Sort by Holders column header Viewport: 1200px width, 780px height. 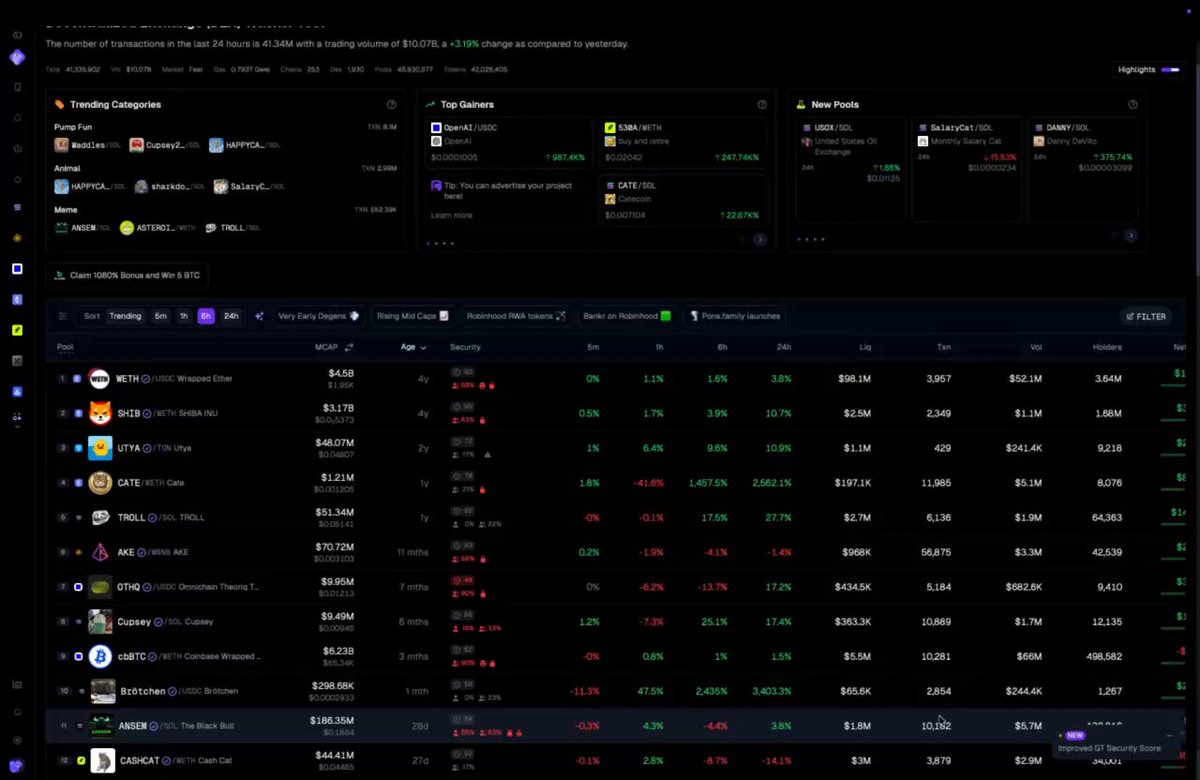(x=1107, y=347)
